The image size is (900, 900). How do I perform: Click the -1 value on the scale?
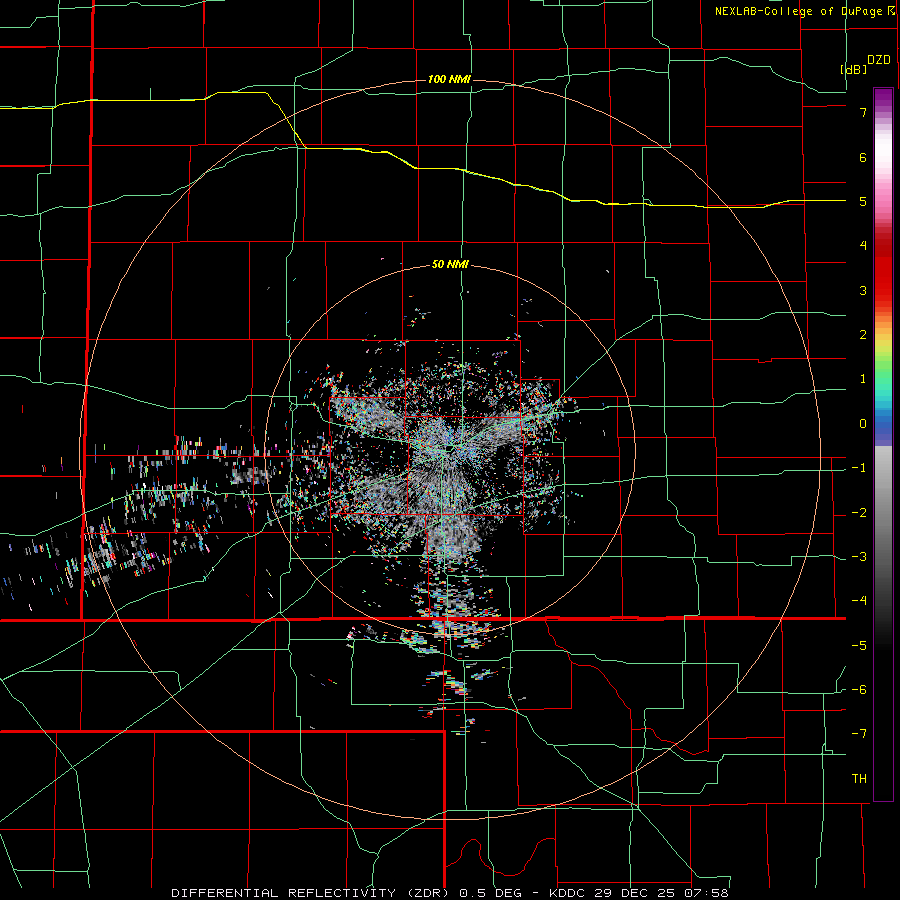(859, 468)
